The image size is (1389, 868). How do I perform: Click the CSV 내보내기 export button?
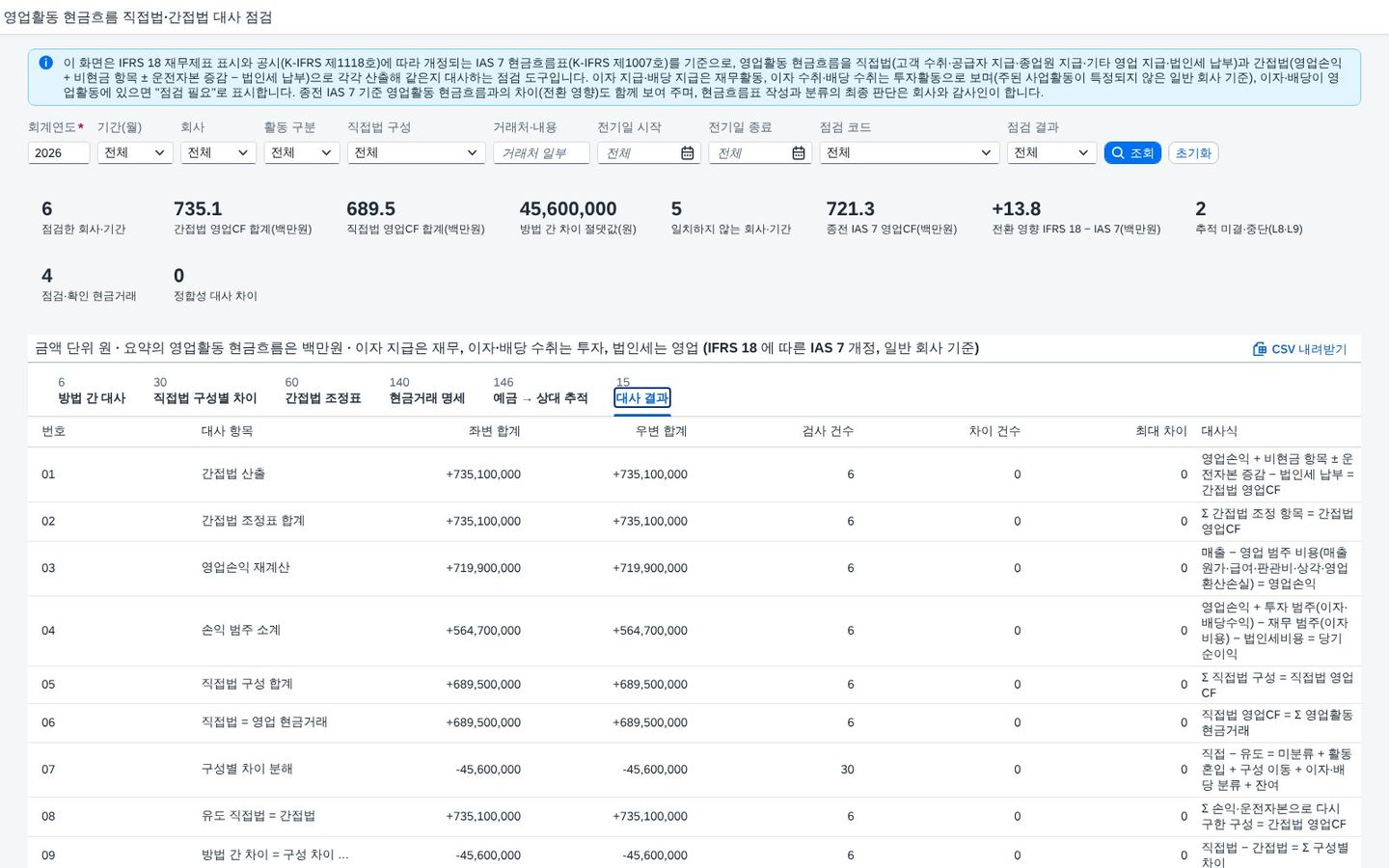coord(1299,349)
